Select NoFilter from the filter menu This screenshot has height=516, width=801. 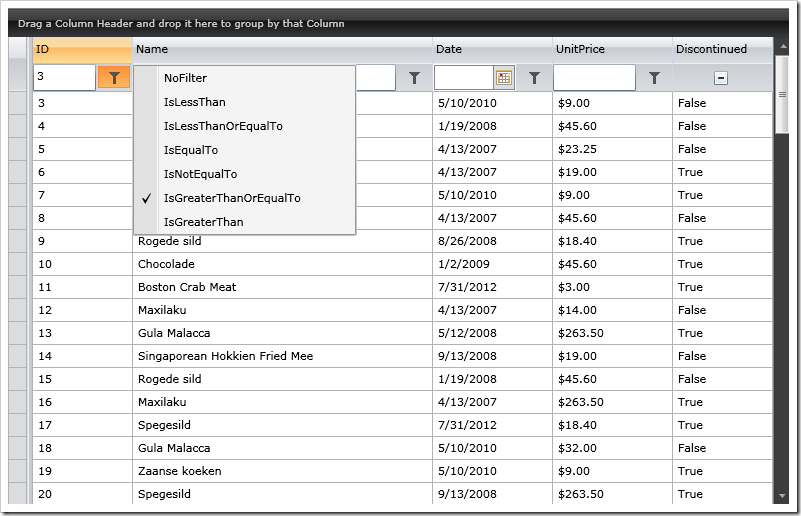pos(185,78)
